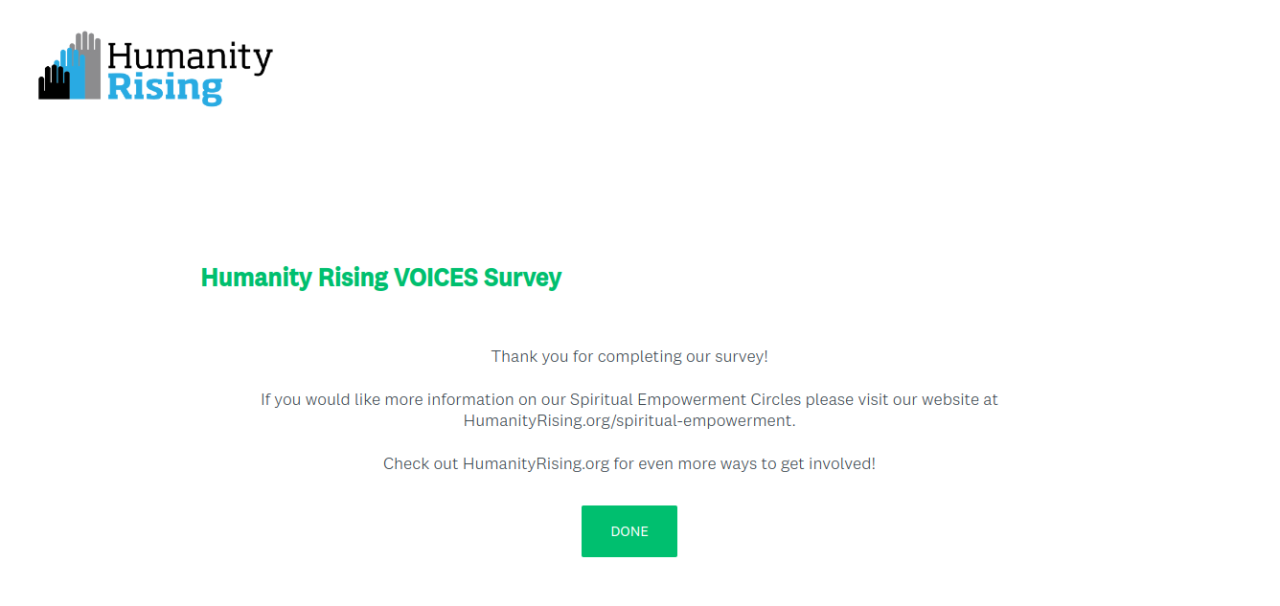
Task: Click the black hand in the logo
Action: 54,83
